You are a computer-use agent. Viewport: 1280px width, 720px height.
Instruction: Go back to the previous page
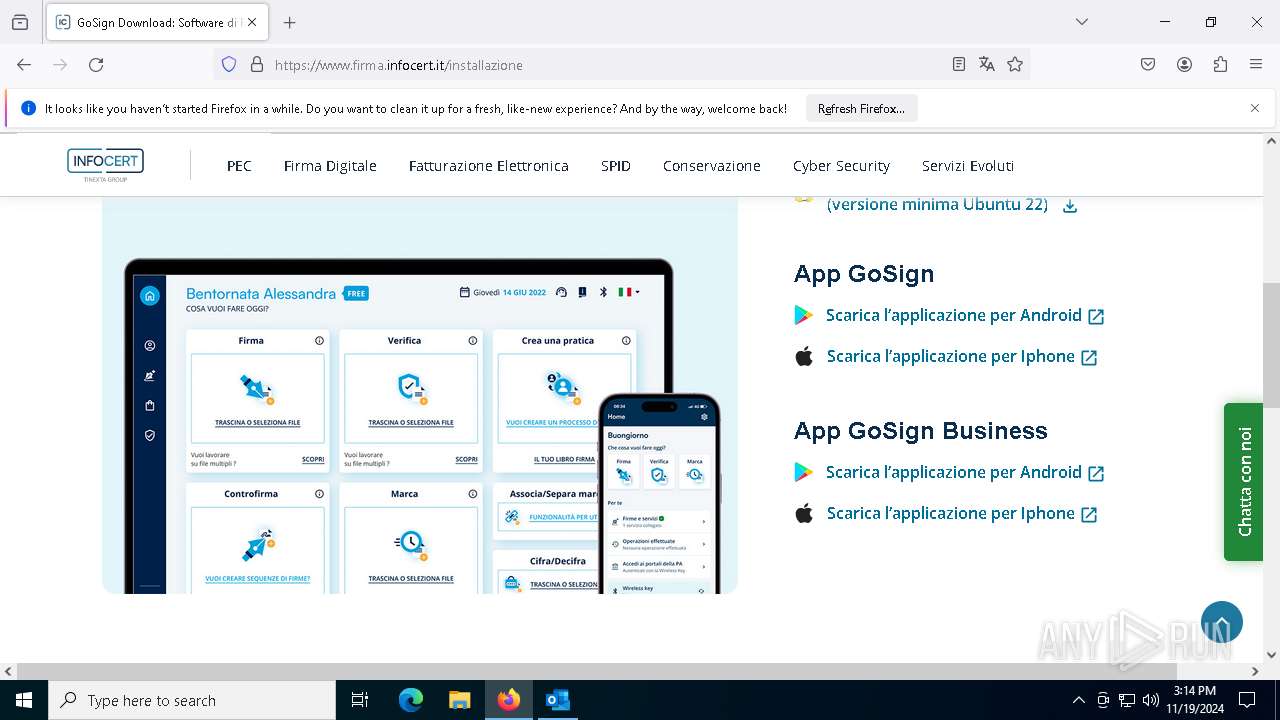[24, 64]
